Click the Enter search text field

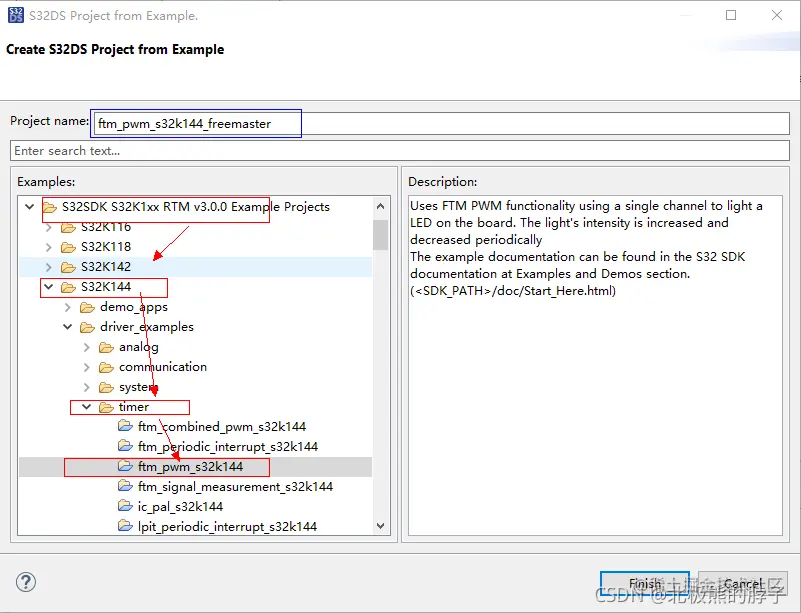point(400,151)
